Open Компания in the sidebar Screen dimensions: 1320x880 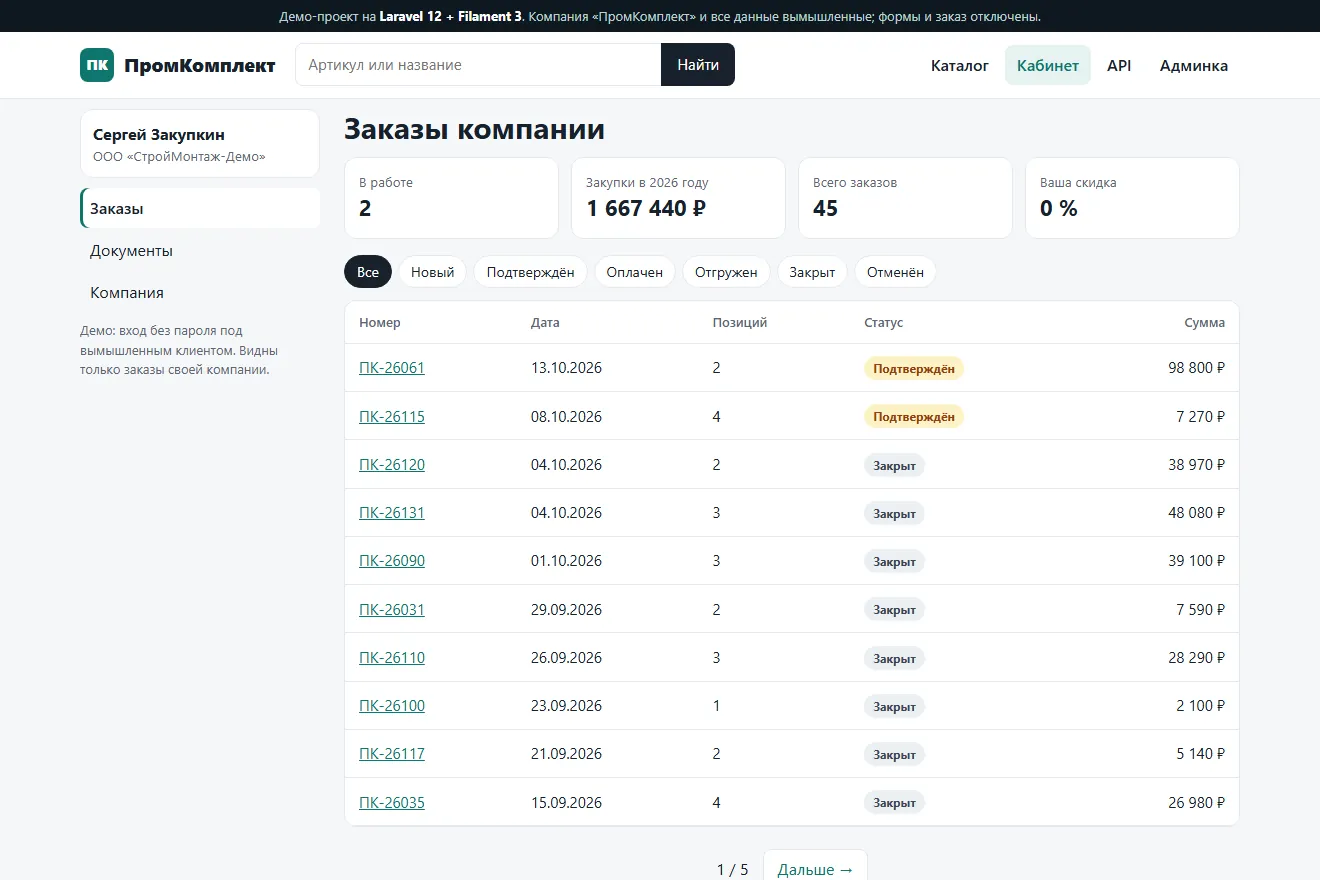200,293
